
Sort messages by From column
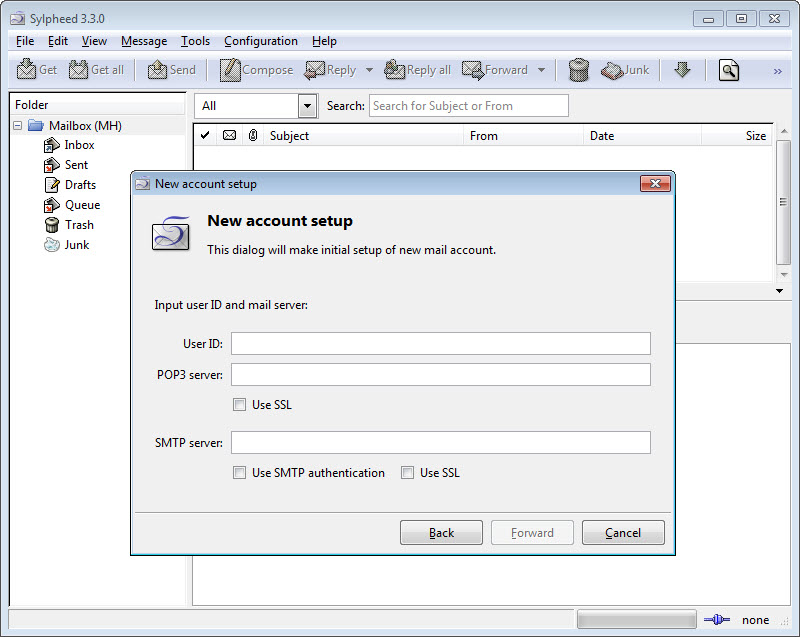click(523, 136)
